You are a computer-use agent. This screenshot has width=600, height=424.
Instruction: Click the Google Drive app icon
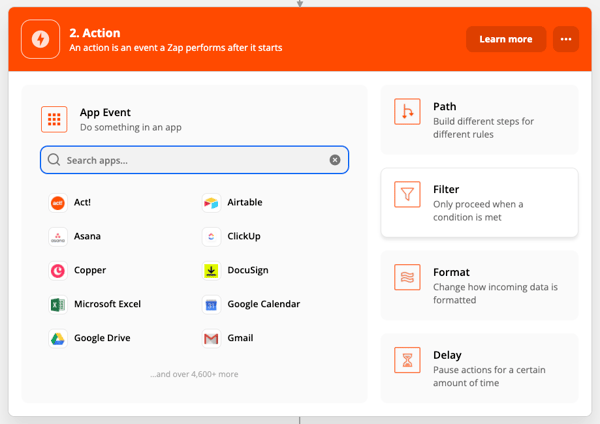[58, 339]
